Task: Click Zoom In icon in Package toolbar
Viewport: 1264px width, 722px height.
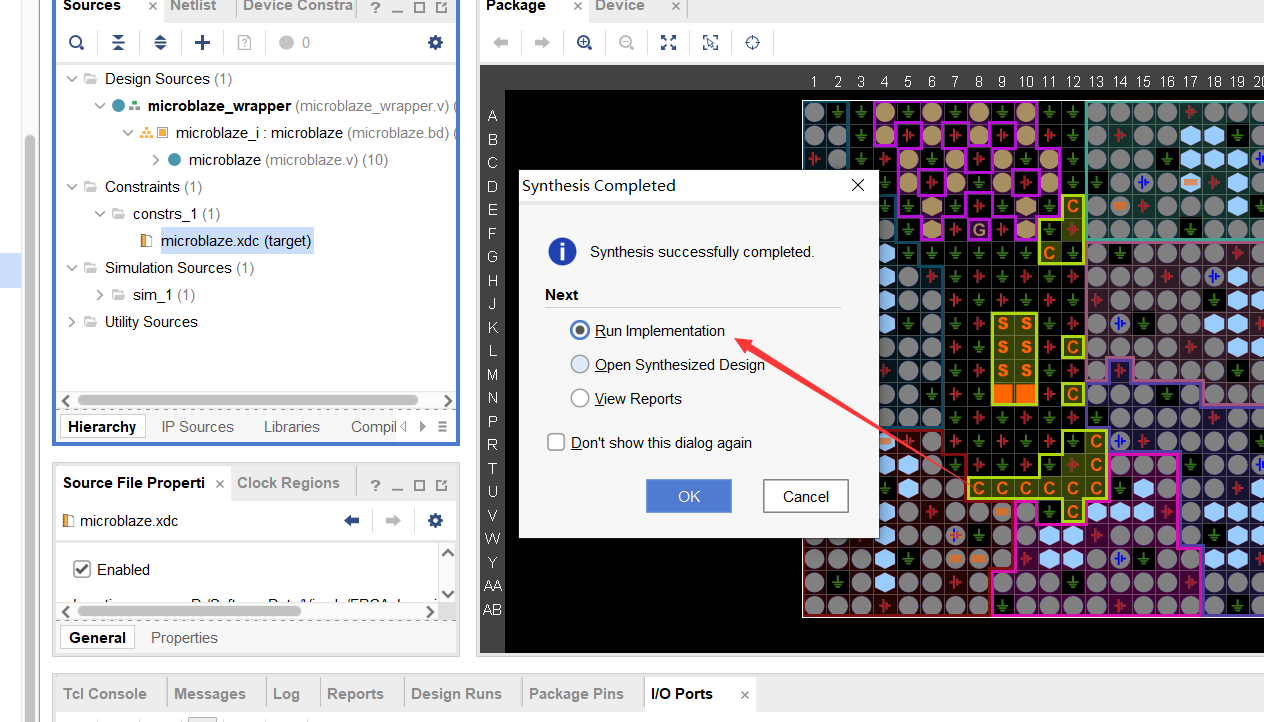Action: pos(584,43)
